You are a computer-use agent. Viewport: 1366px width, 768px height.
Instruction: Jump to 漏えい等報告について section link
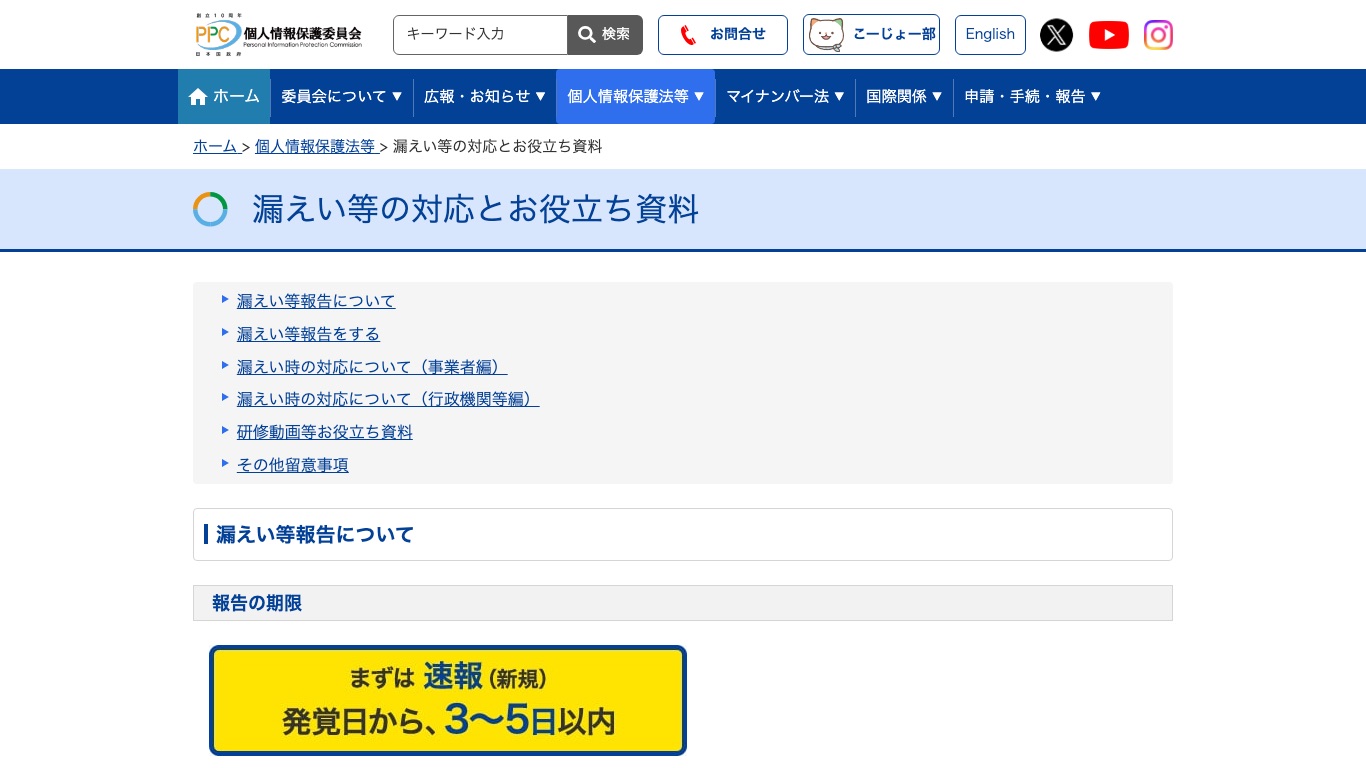(316, 301)
